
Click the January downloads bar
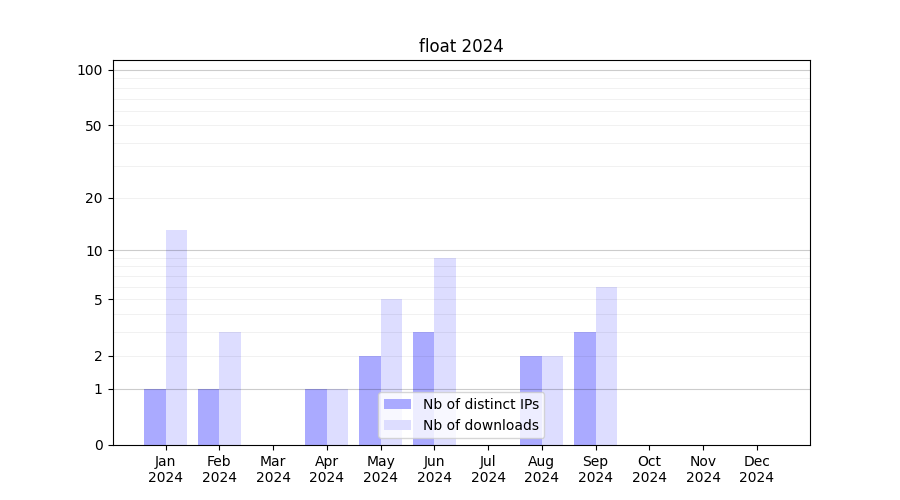click(176, 337)
